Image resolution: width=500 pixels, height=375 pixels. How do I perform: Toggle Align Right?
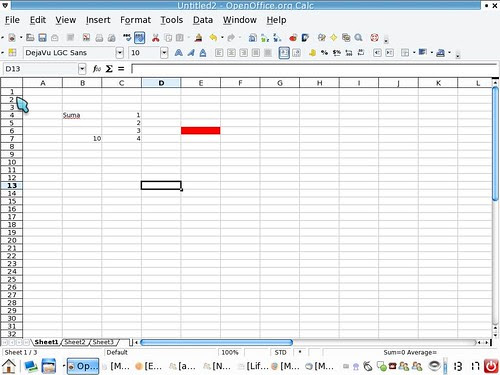(x=244, y=53)
